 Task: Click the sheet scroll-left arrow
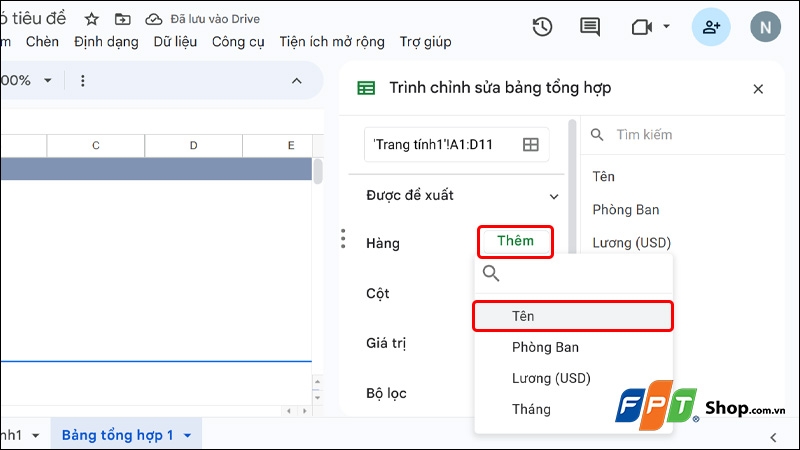pyautogui.click(x=289, y=411)
